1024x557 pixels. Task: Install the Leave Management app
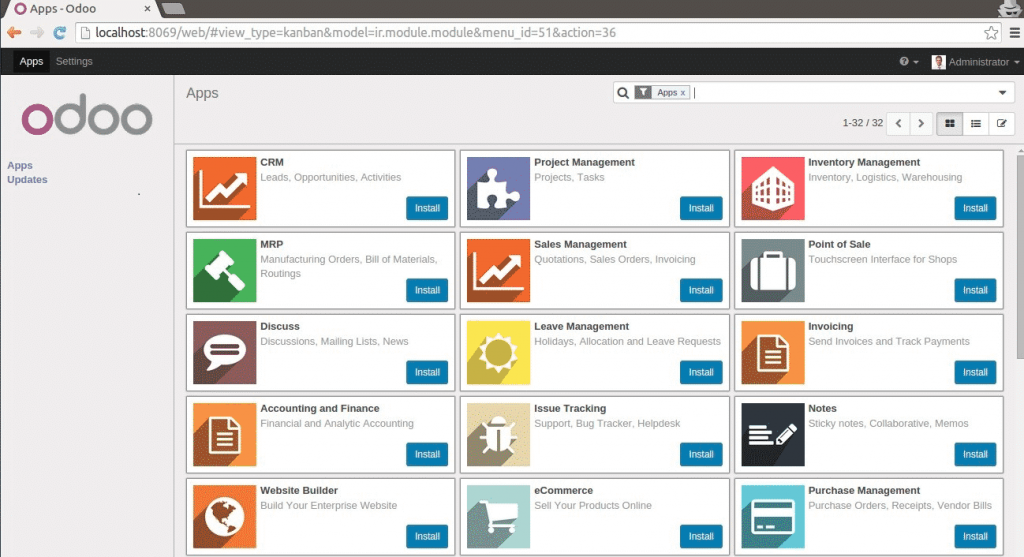pyautogui.click(x=701, y=372)
